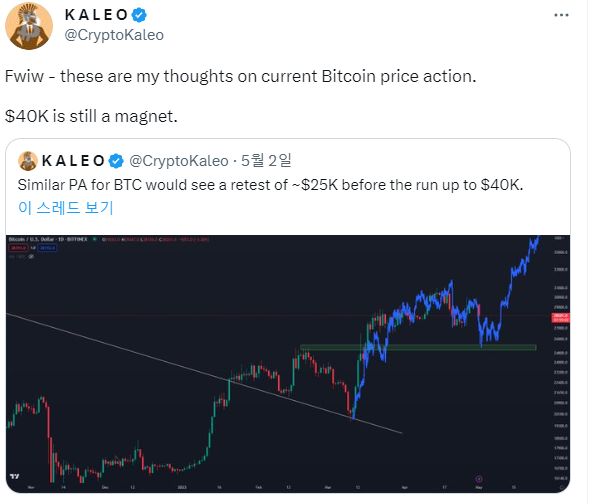This screenshot has height=504, width=606.
Task: Click the '$40K is still a magnet' text
Action: (90, 116)
